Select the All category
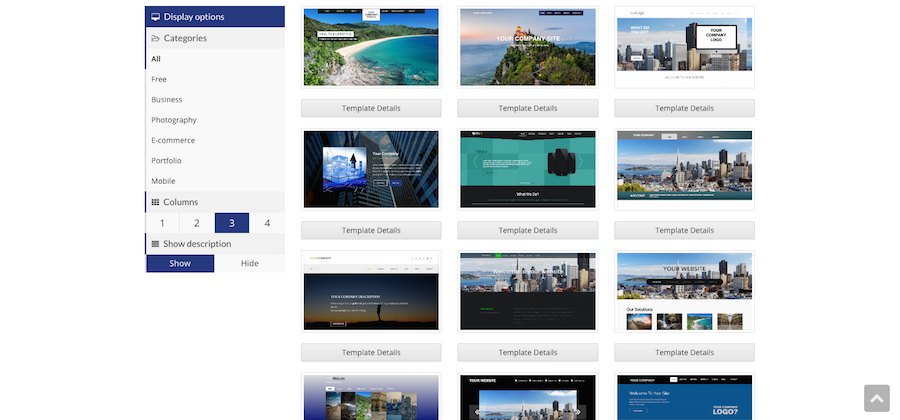This screenshot has width=900, height=420. 215,59
